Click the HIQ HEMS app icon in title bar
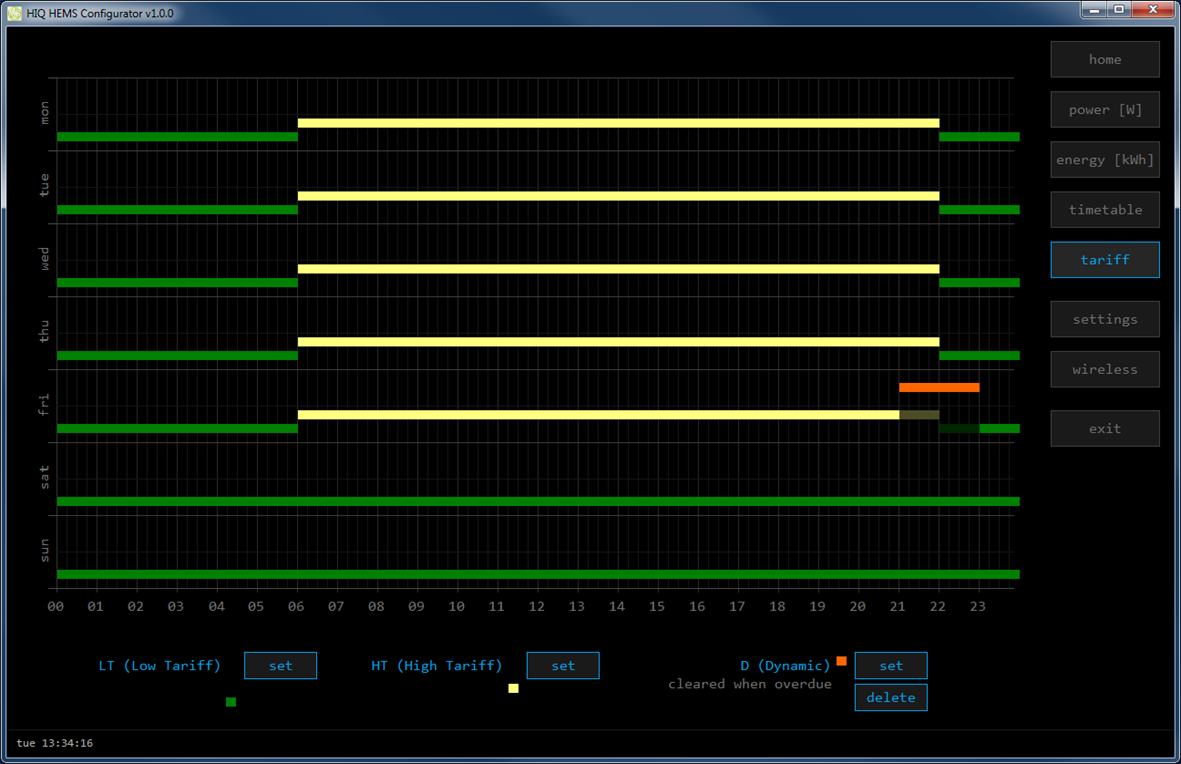Viewport: 1181px width, 764px height. 14,13
